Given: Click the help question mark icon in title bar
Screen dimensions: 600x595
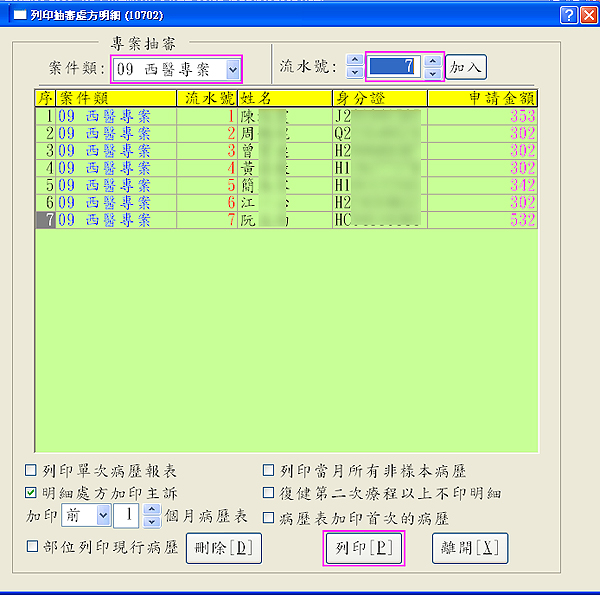Looking at the screenshot, I should 567,15.
